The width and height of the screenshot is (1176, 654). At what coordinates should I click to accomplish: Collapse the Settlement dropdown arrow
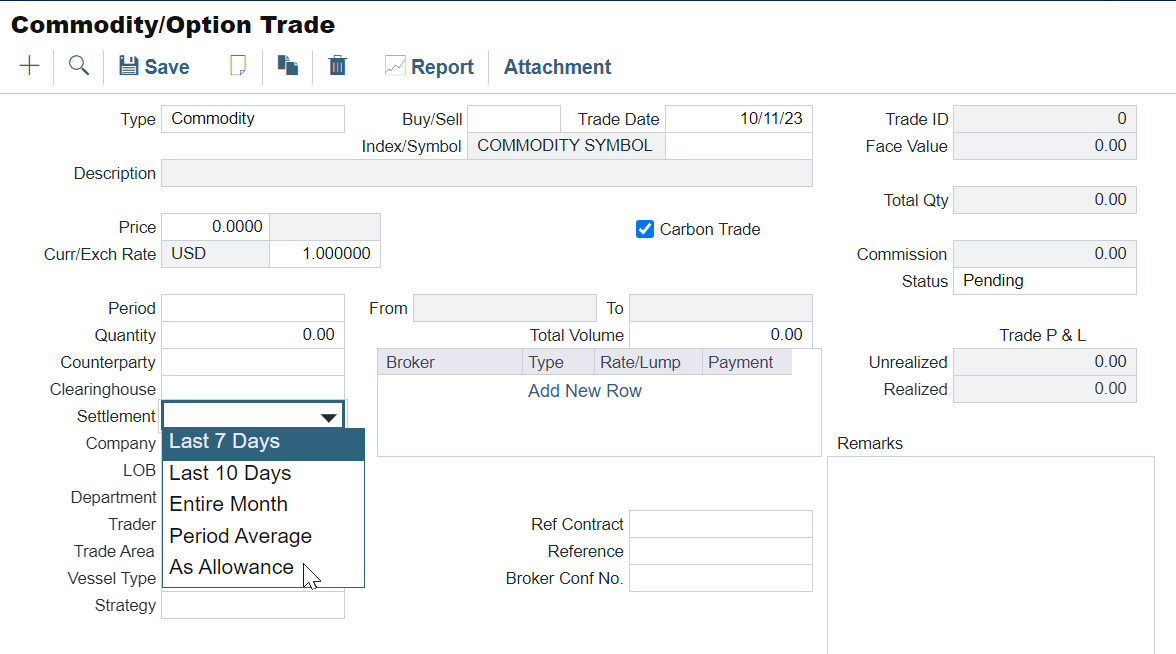point(328,417)
